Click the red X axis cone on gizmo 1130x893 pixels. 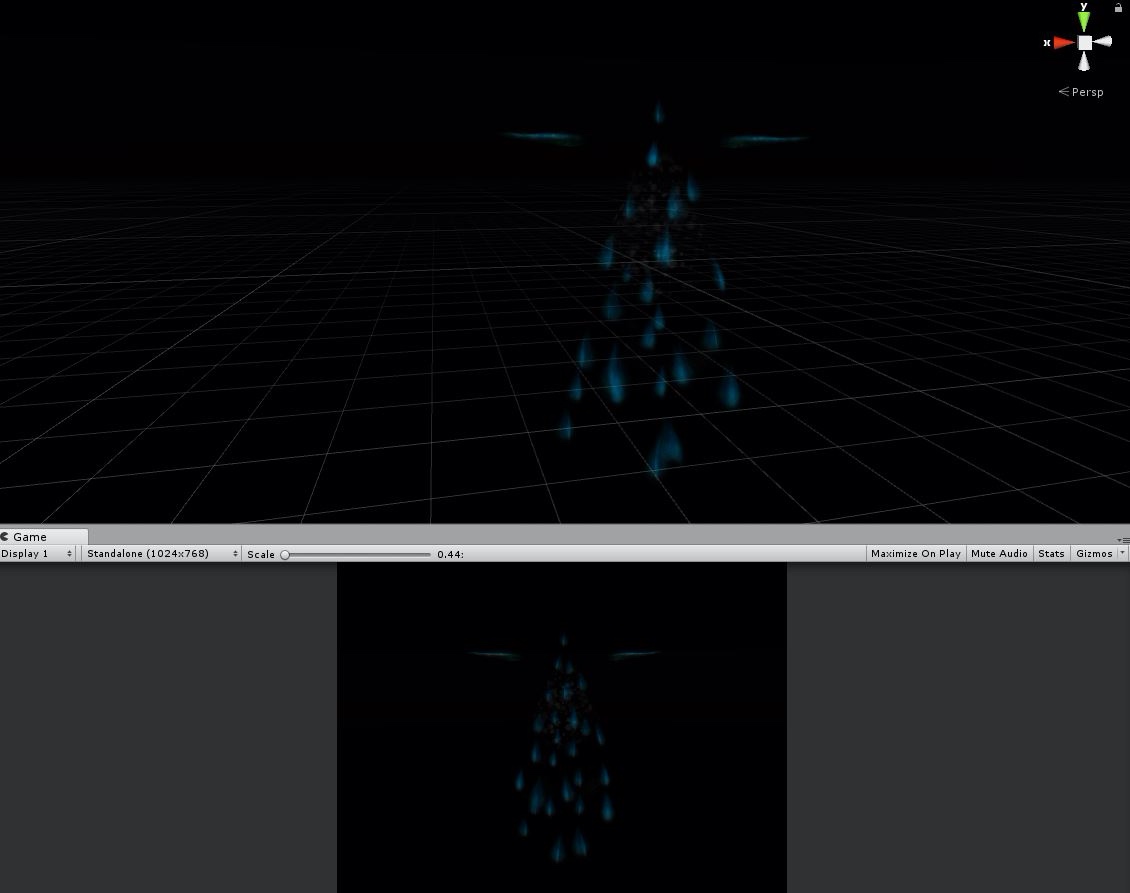(x=1064, y=43)
